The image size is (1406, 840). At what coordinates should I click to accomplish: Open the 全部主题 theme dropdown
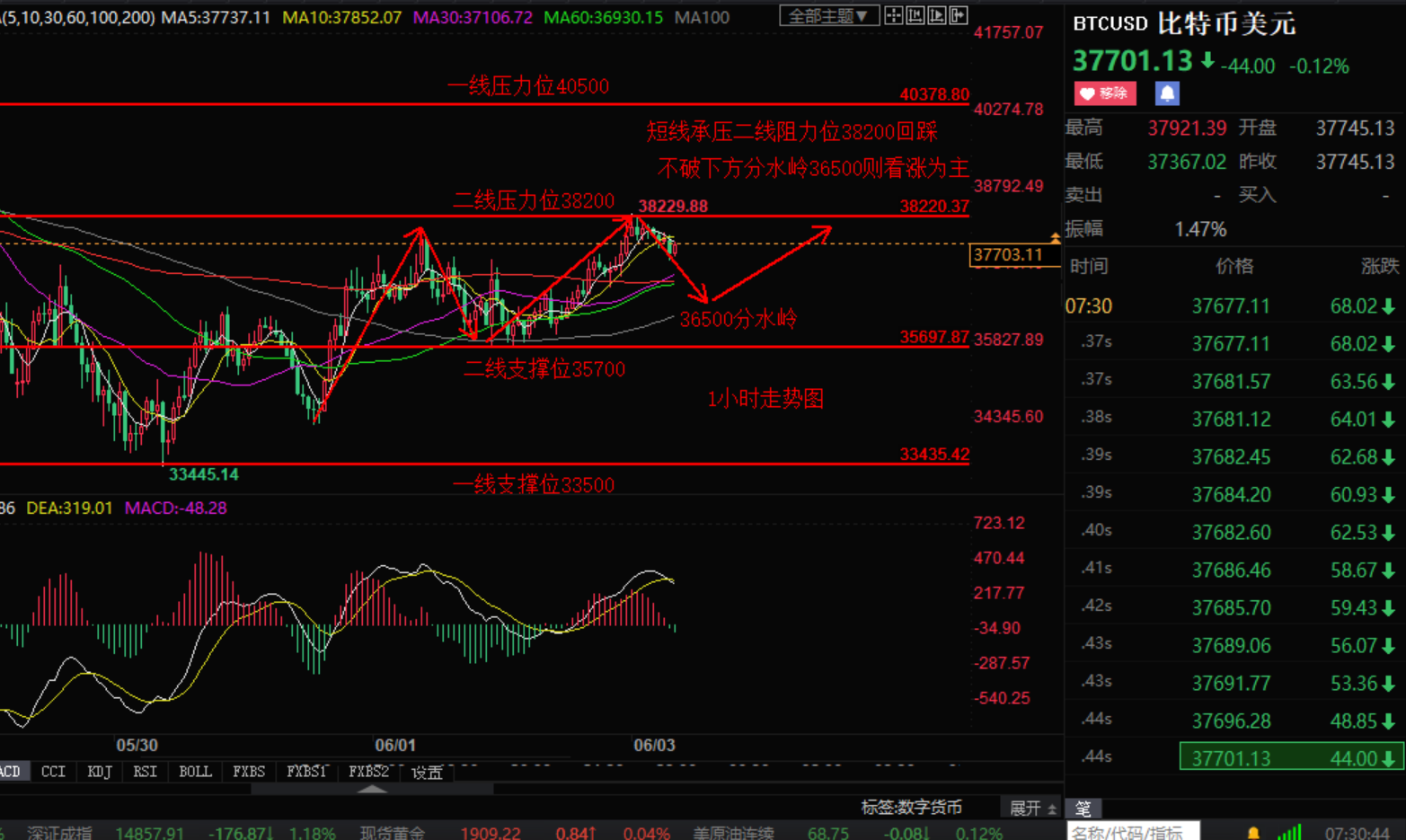pos(827,16)
